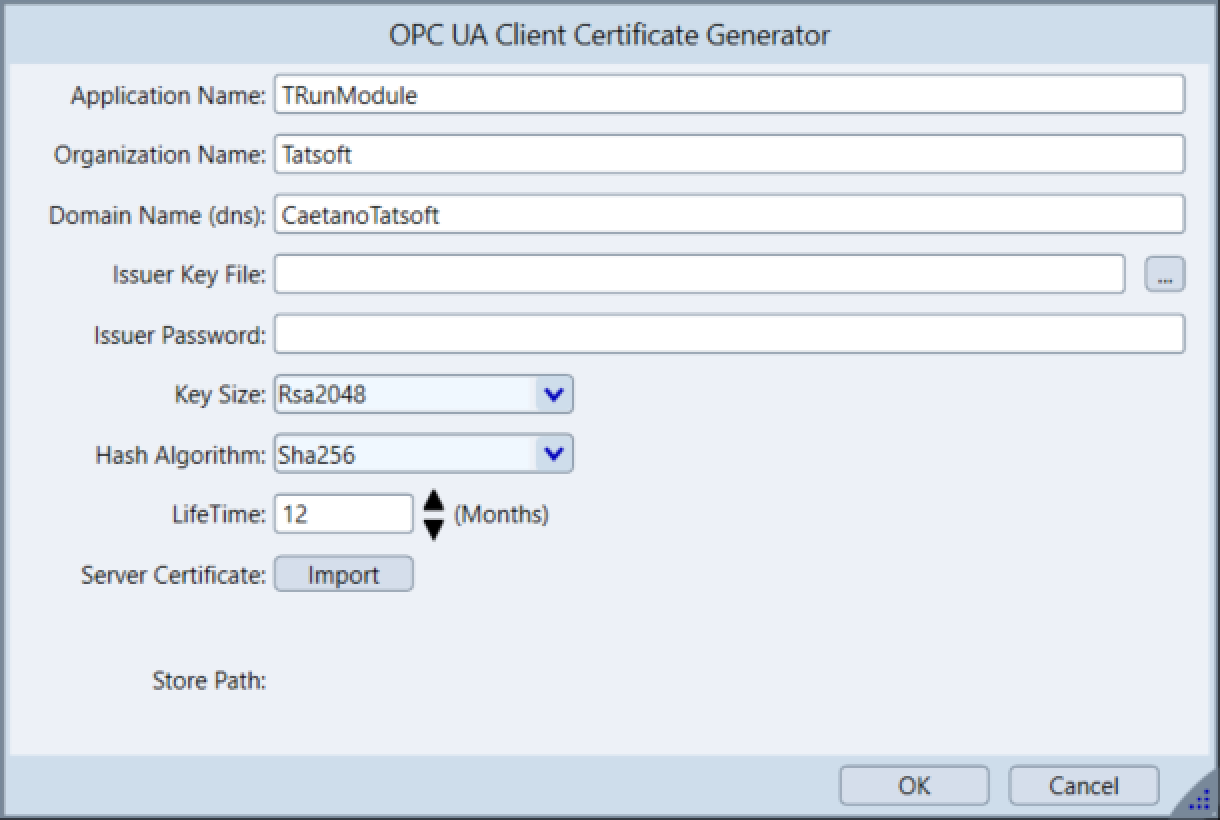Focus the Organization Name input box

point(728,155)
